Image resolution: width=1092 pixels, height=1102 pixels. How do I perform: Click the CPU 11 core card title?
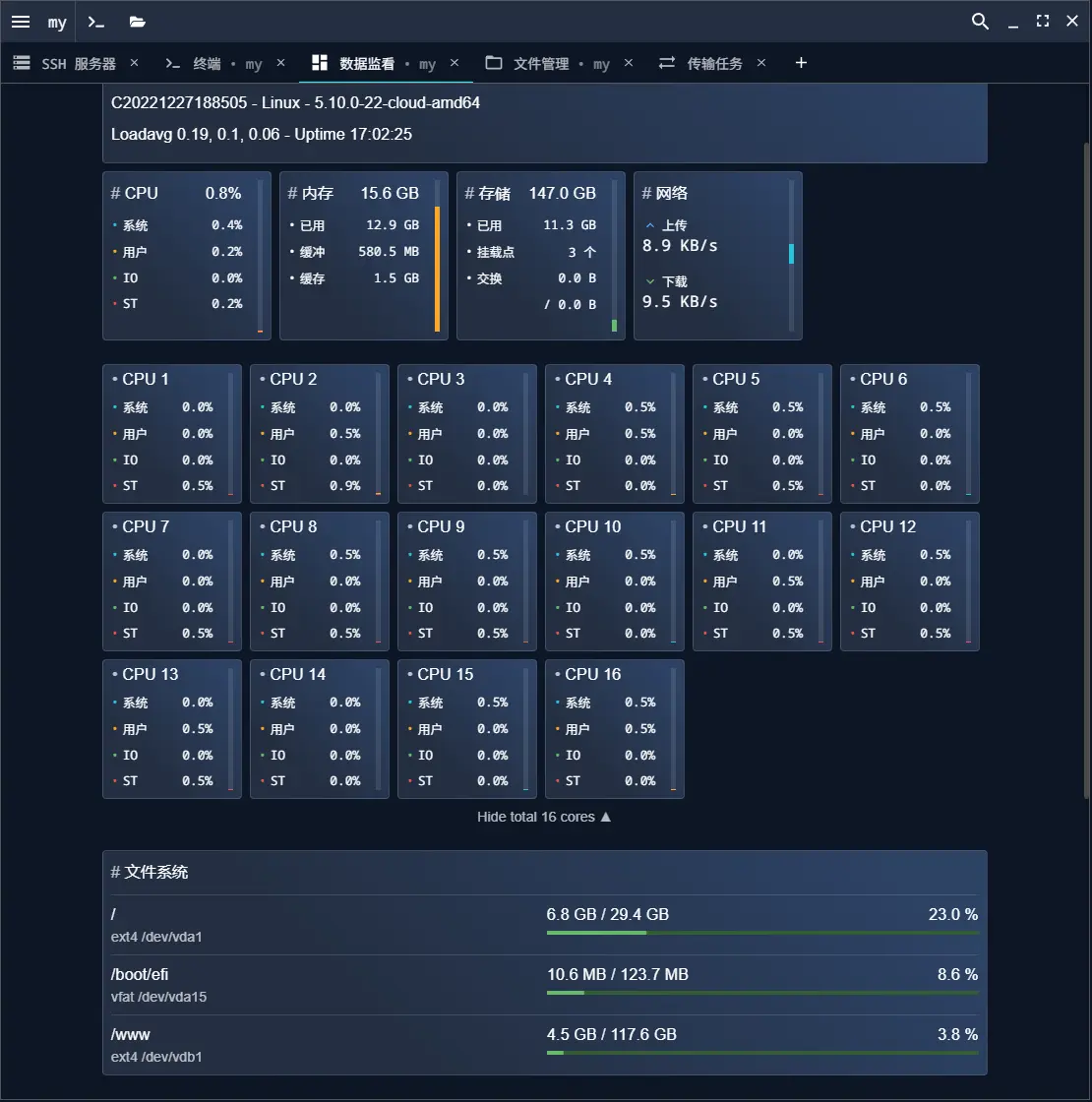coord(739,526)
